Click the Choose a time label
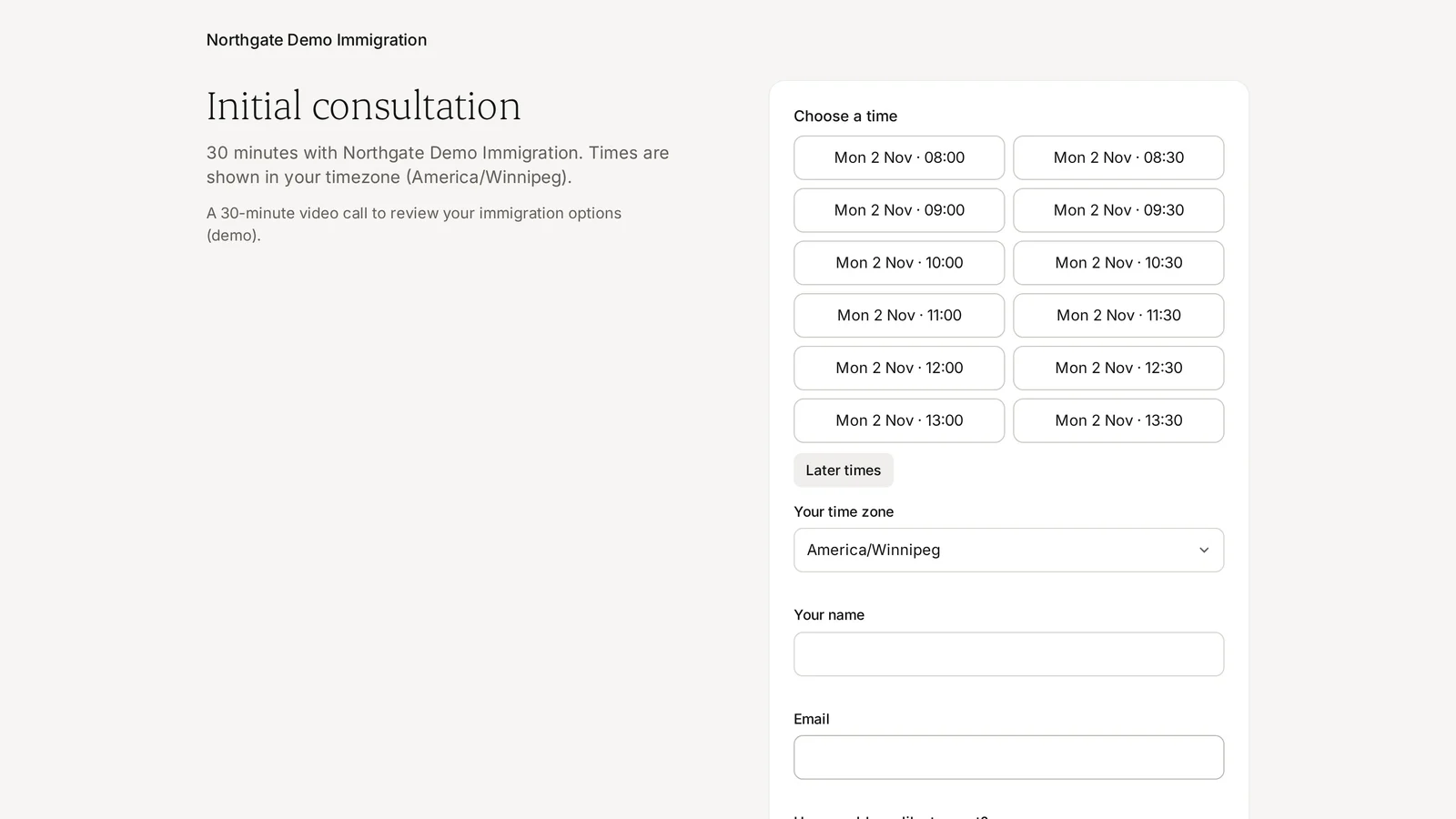Screen dimensions: 1456x819 [x=845, y=116]
